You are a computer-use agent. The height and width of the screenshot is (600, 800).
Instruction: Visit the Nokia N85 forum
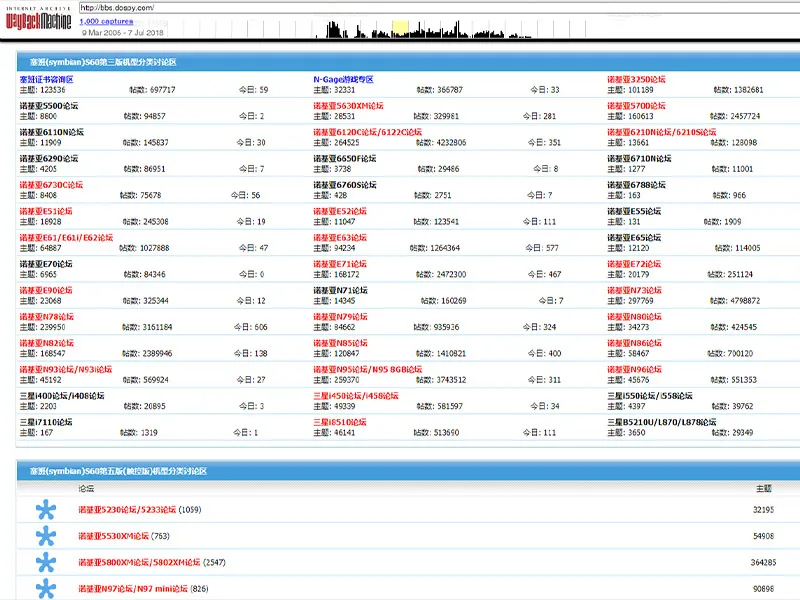pyautogui.click(x=340, y=343)
